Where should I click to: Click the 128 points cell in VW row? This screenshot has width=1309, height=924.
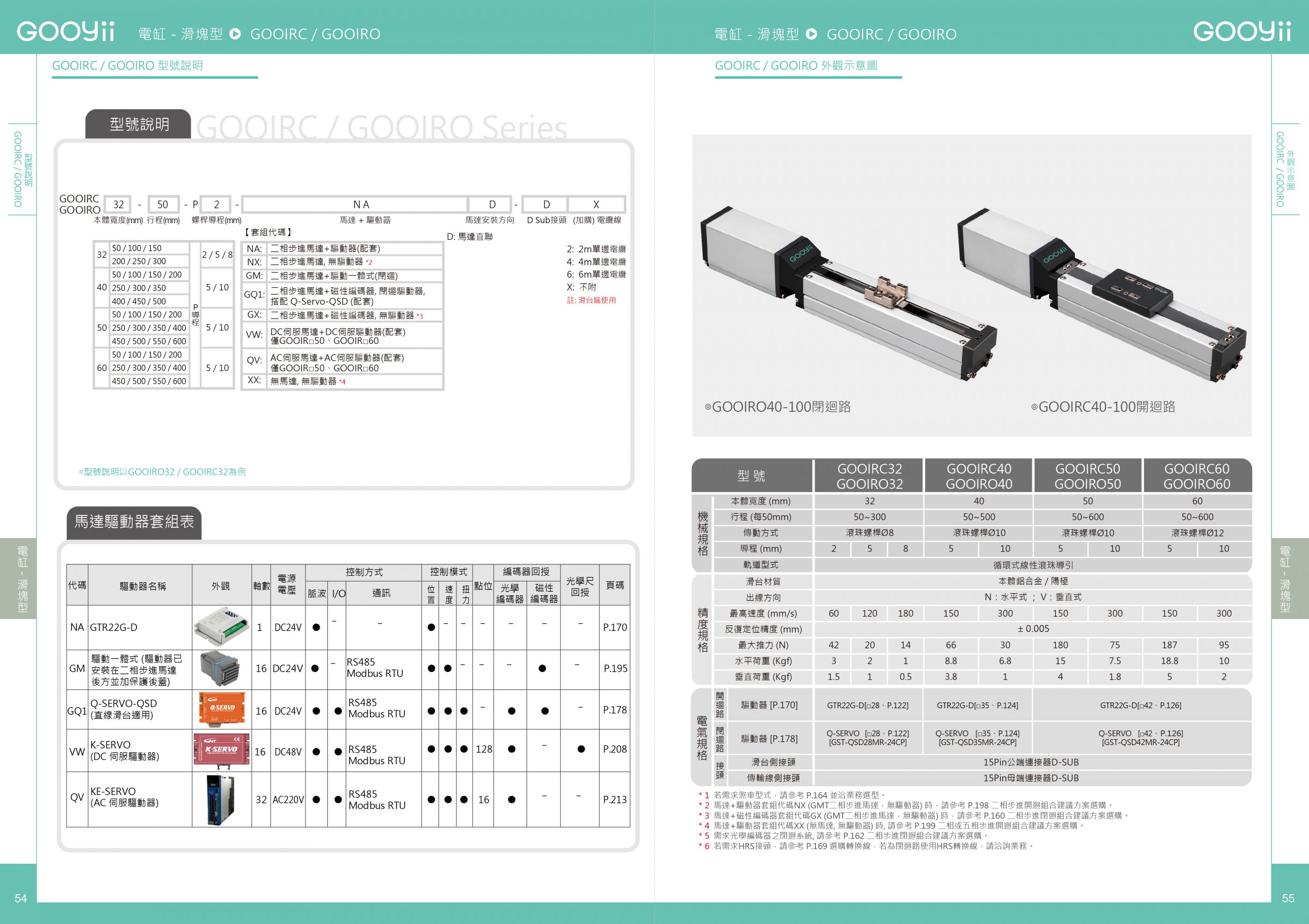483,749
